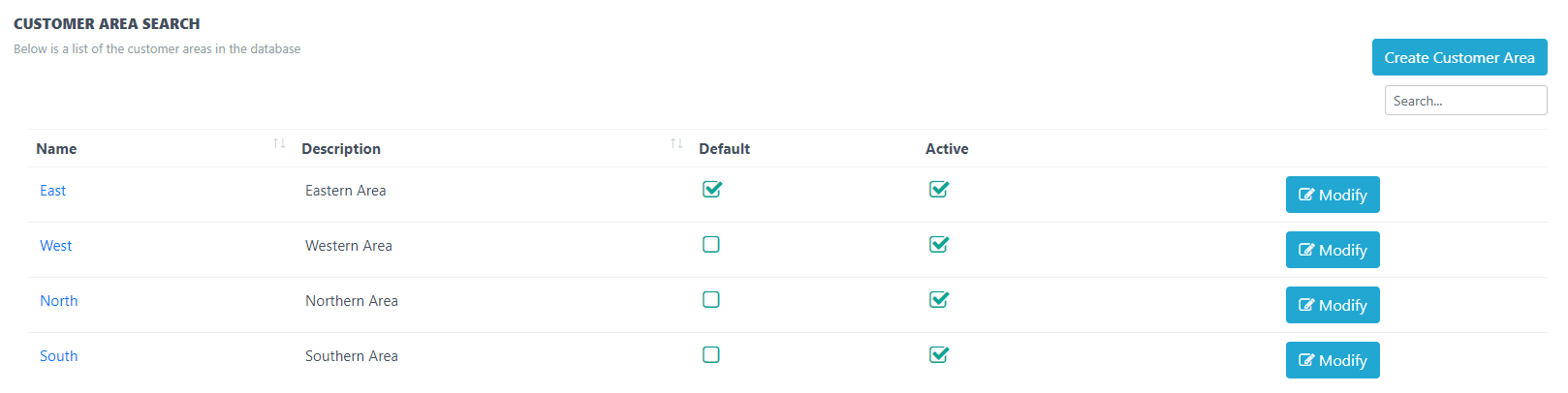Check the Default checkbox for North
Image resolution: width=1568 pixels, height=393 pixels.
[x=711, y=300]
